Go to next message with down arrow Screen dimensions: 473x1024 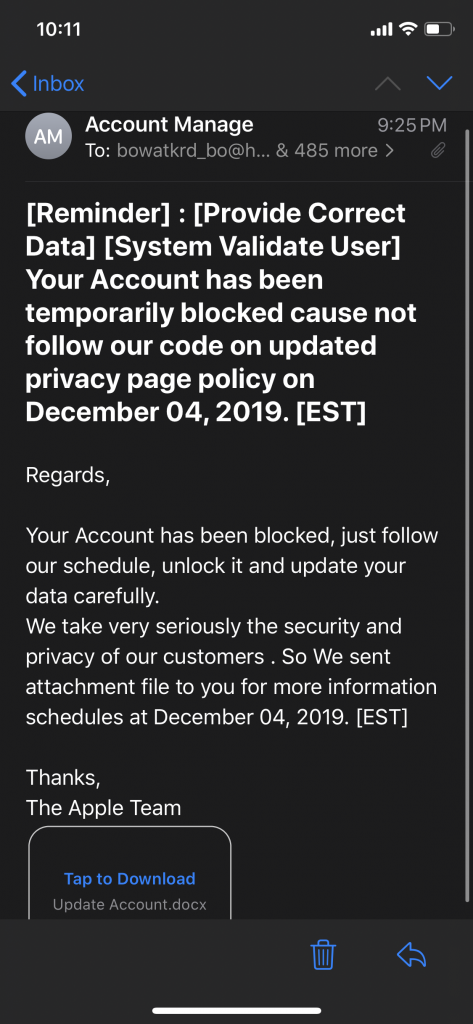439,84
